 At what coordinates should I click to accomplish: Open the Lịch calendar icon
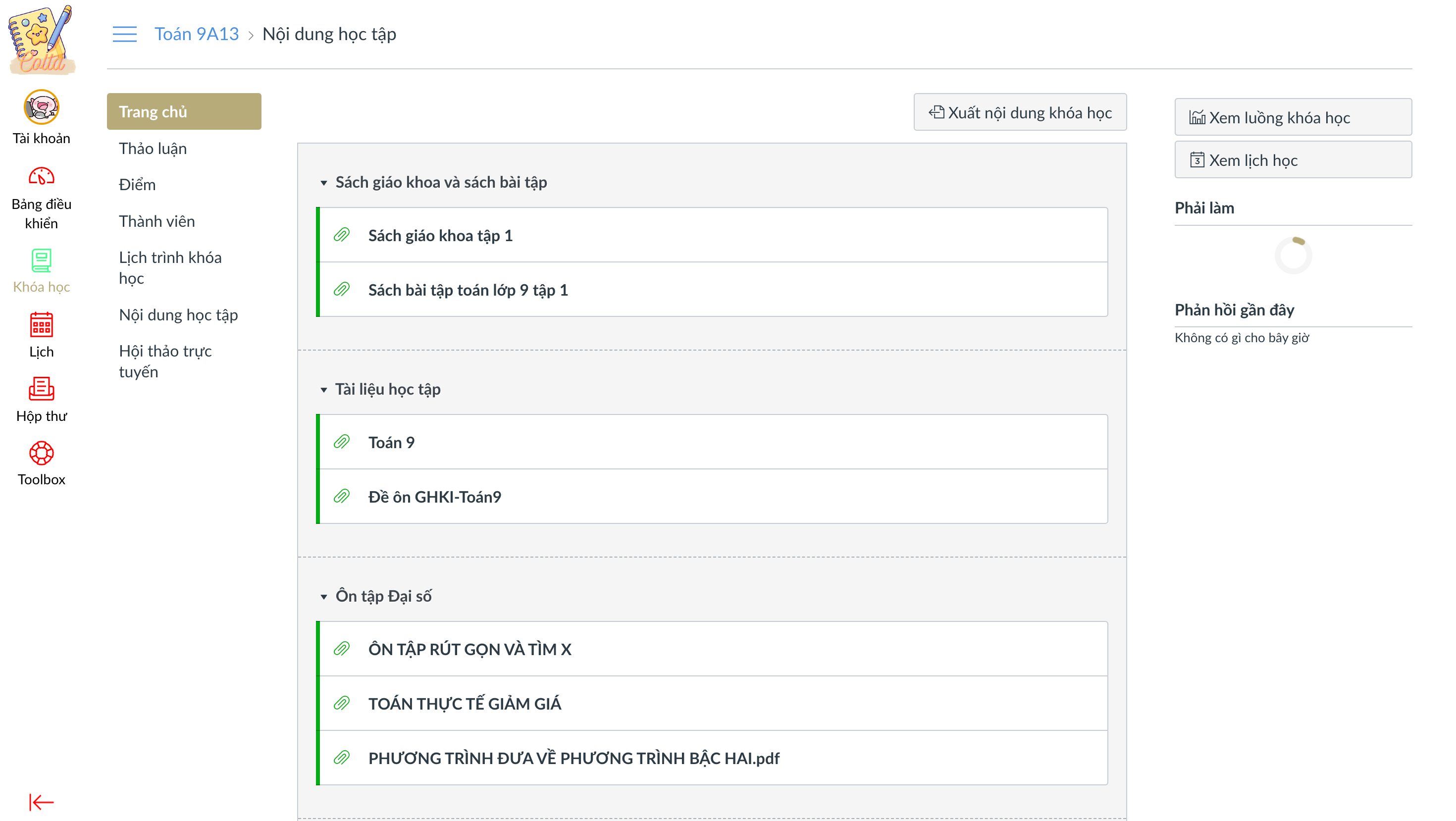pyautogui.click(x=41, y=324)
